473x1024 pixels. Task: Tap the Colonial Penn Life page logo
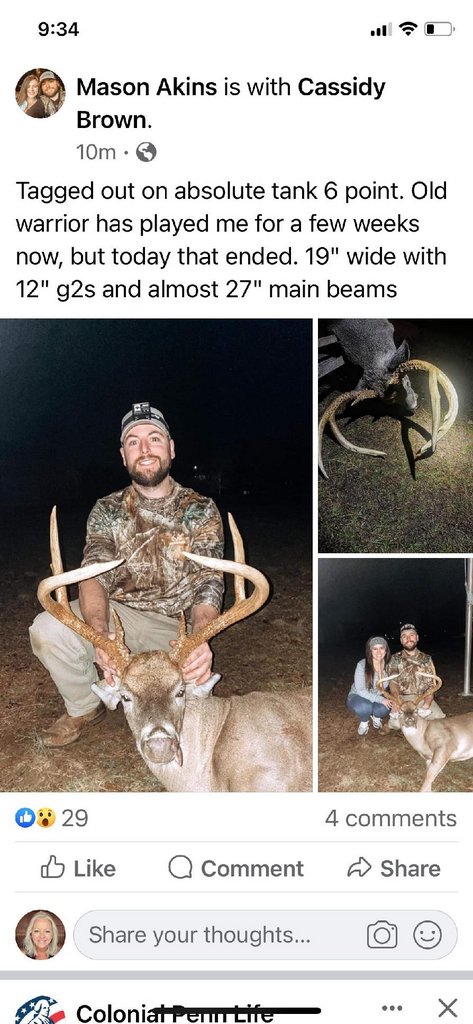pos(41,1010)
